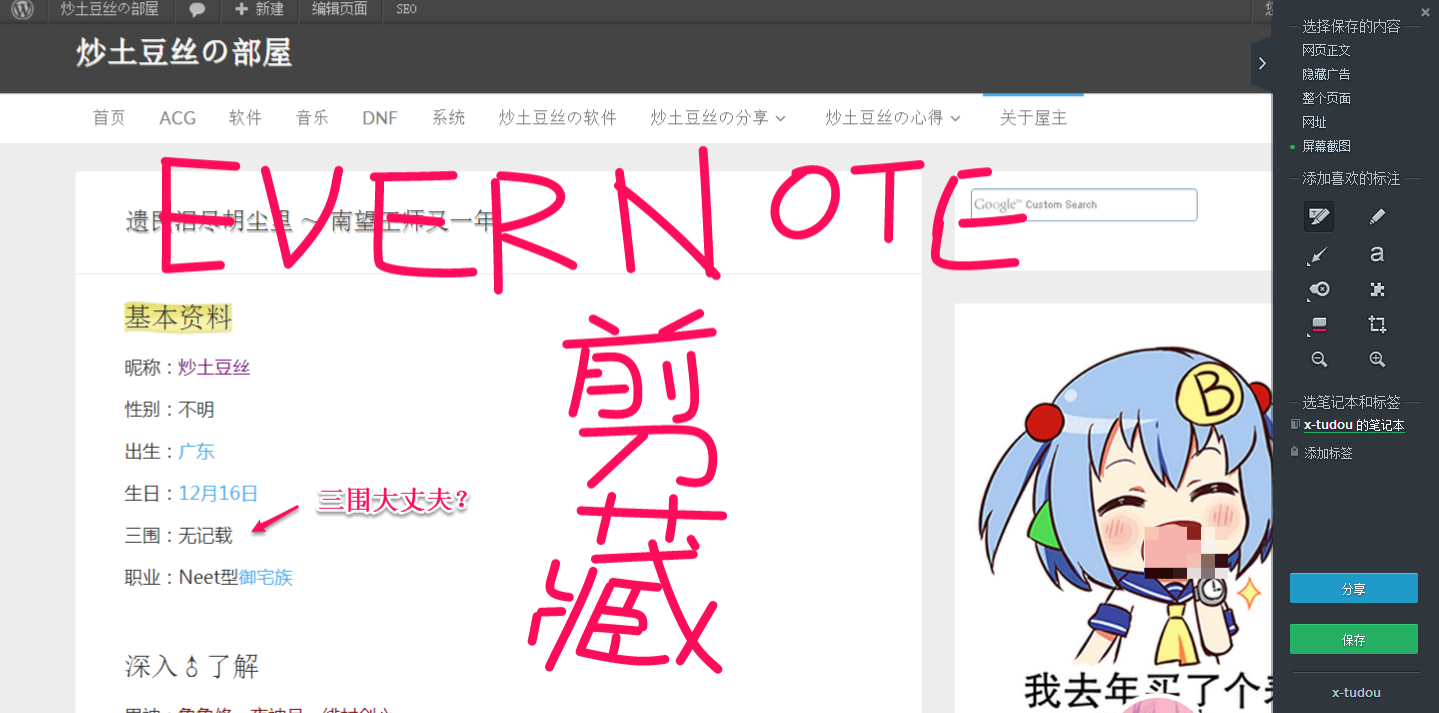1439x713 pixels.
Task: Select the pencil marker tool
Action: click(1377, 216)
